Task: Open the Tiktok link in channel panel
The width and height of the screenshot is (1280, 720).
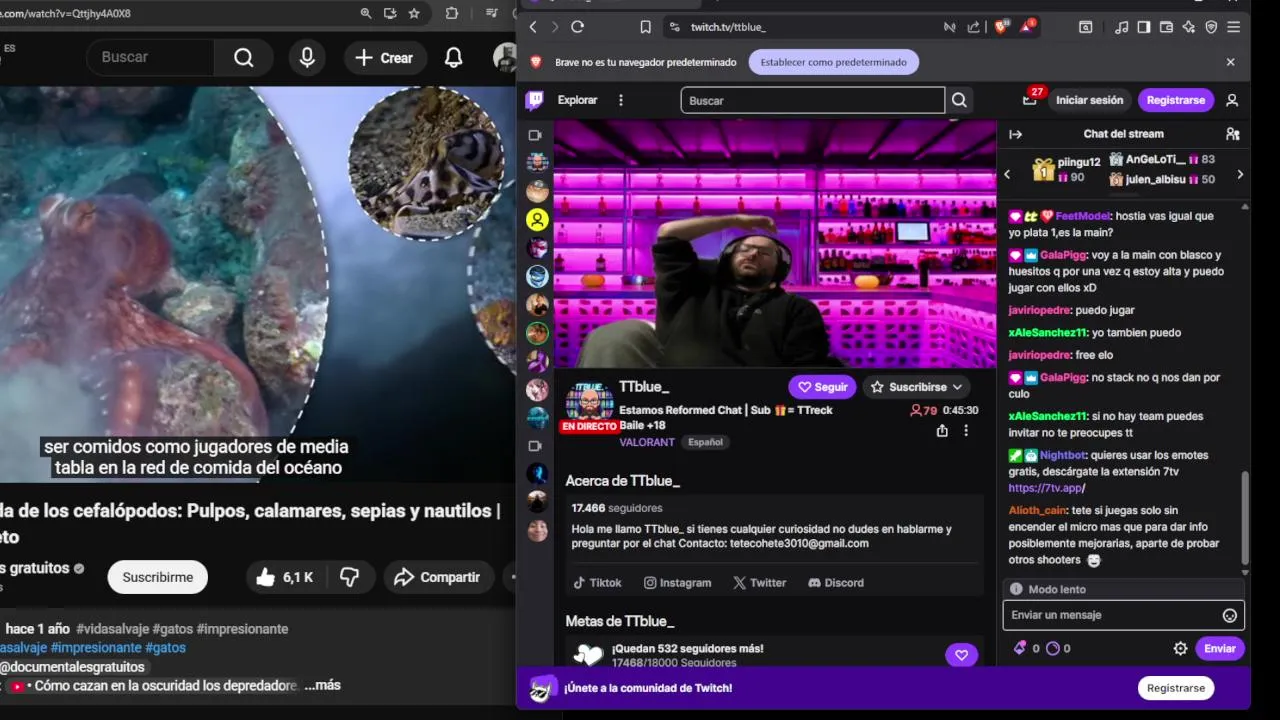Action: point(597,583)
